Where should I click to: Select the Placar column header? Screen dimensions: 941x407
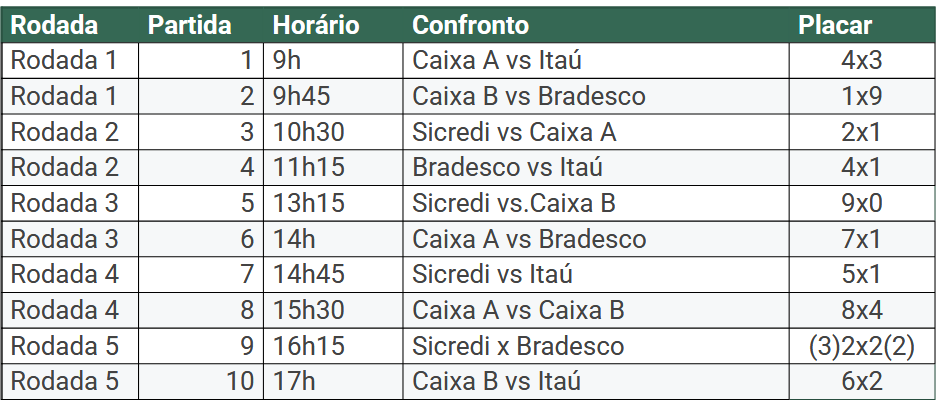coord(835,25)
